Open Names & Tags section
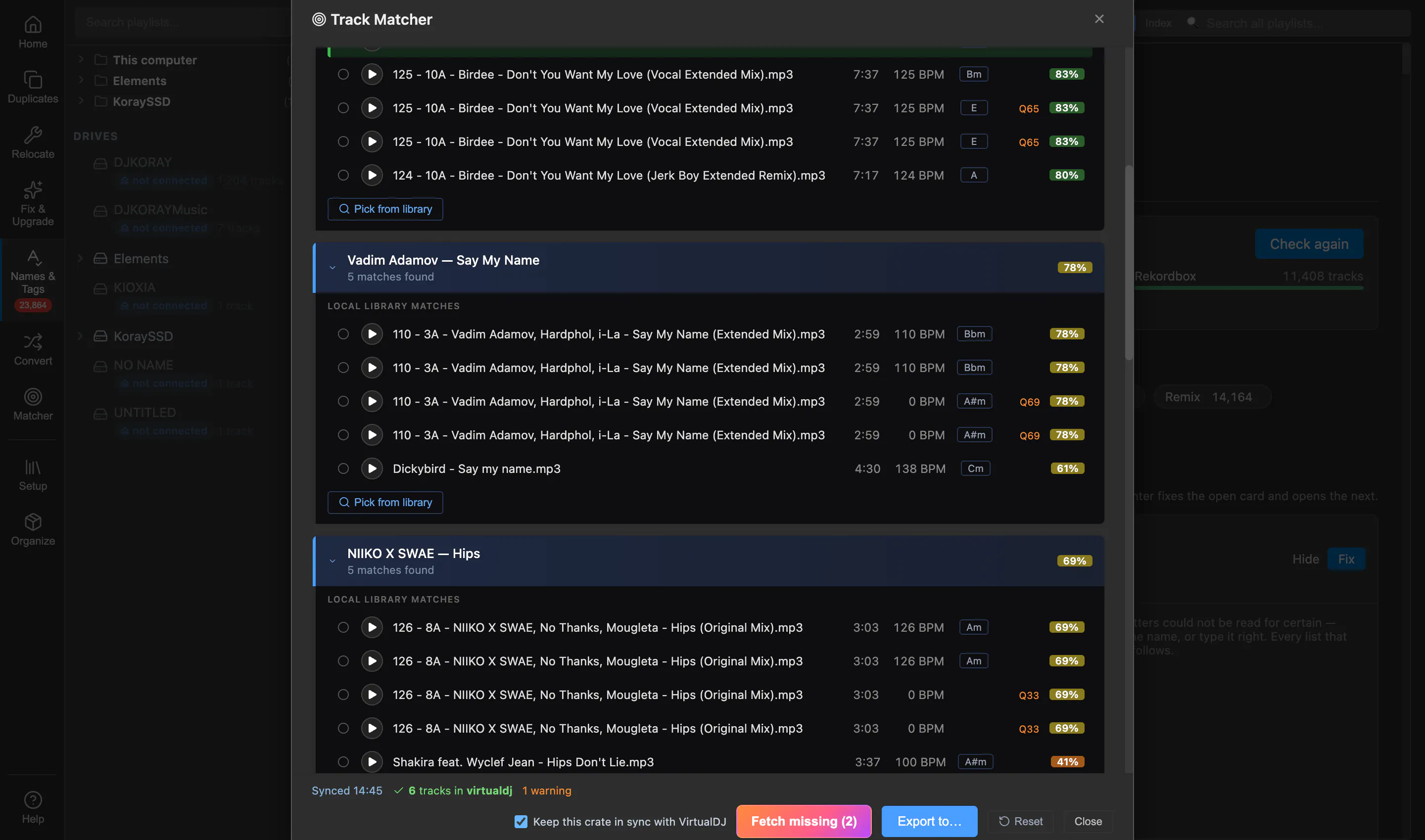The width and height of the screenshot is (1425, 840). tap(33, 280)
